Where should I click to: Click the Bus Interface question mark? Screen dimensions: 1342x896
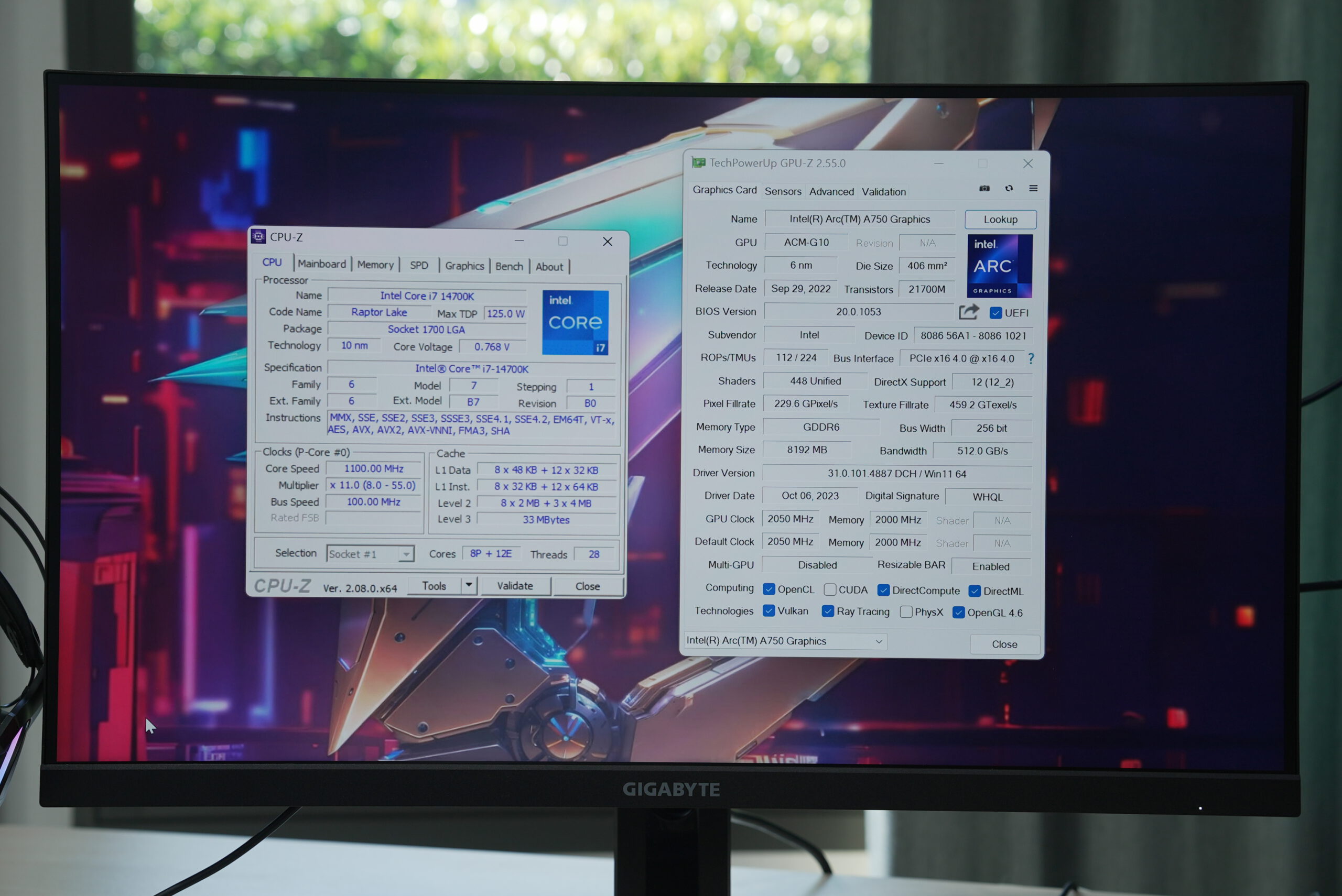(1031, 358)
